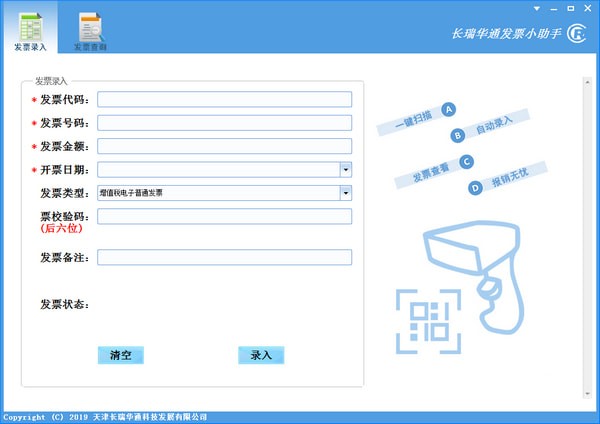
Task: Expand the 开票日期 date dropdown
Action: tap(345, 169)
